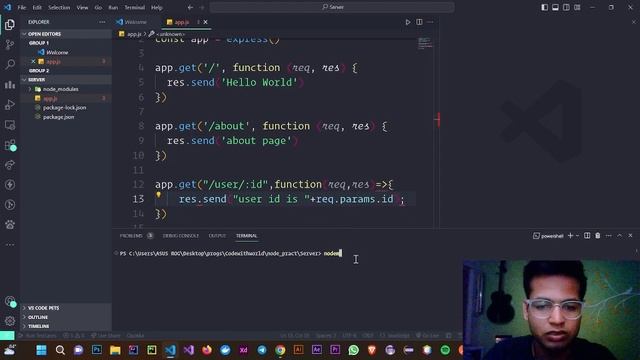640x360 pixels.
Task: Open the Explorer view in activity bar
Action: point(10,24)
